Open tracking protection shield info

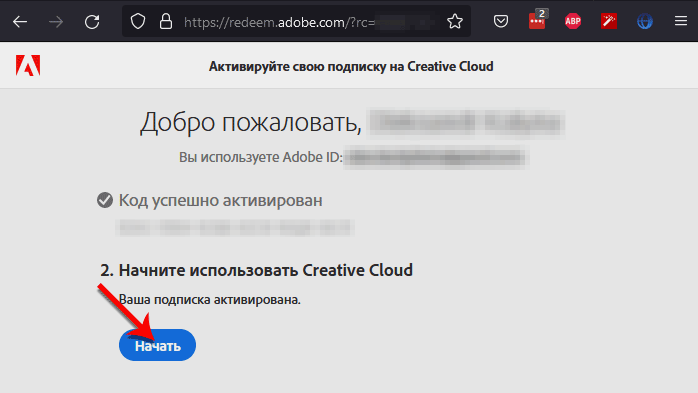(x=138, y=21)
